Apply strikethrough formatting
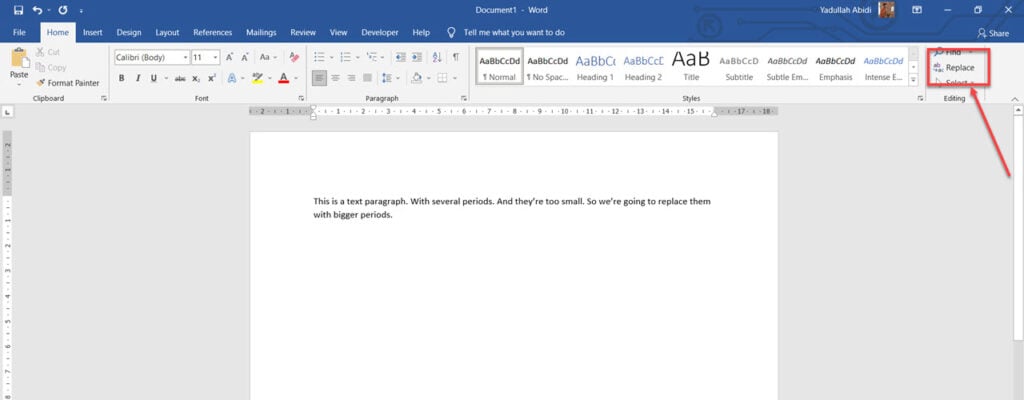 tap(180, 78)
